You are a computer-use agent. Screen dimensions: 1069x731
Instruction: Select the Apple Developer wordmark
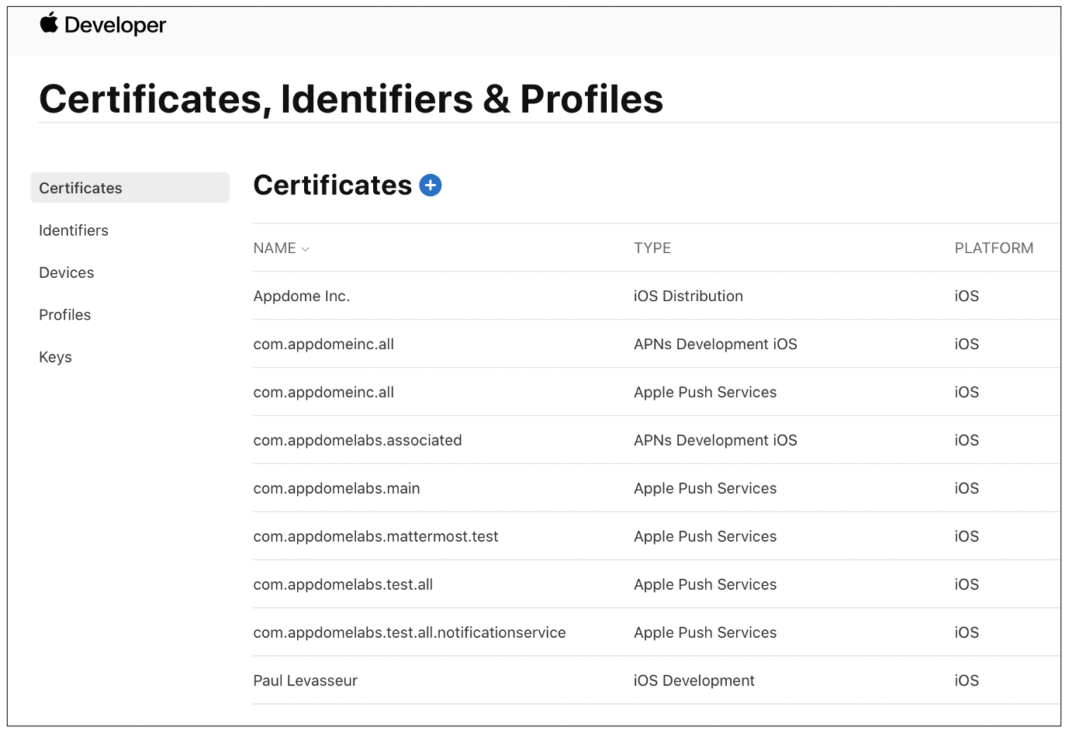tap(103, 23)
